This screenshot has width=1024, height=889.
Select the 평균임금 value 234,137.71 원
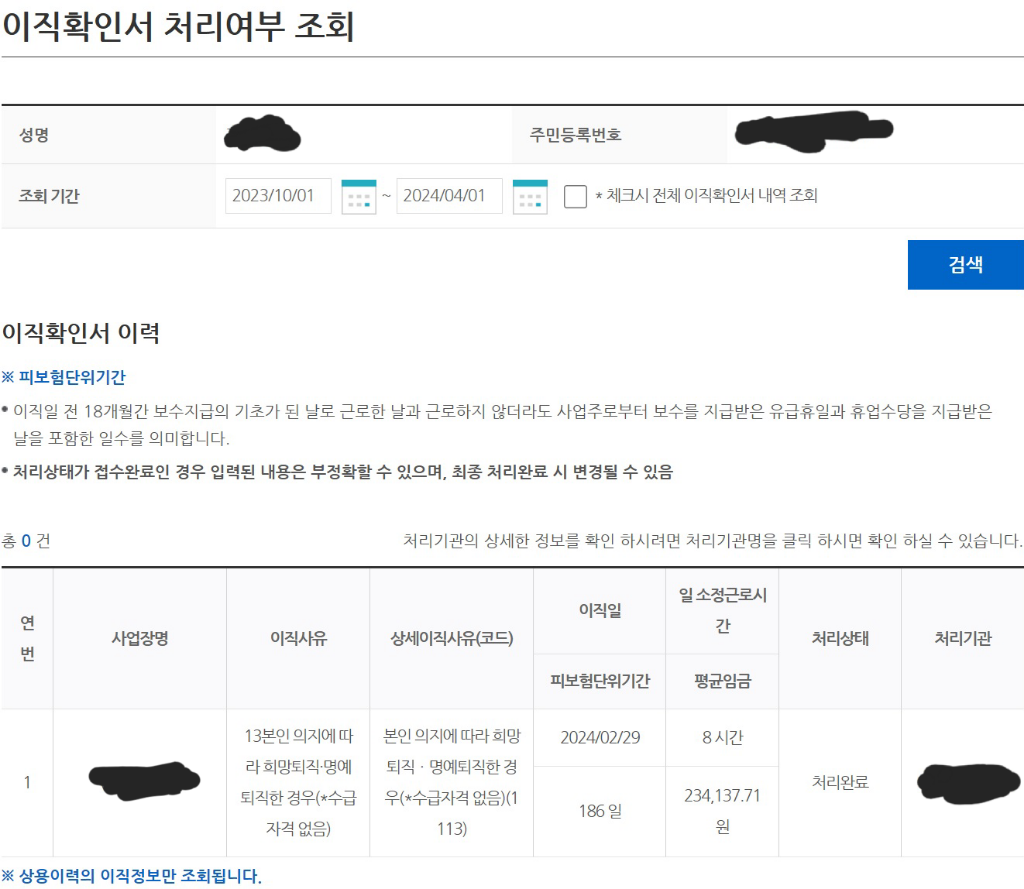722,811
